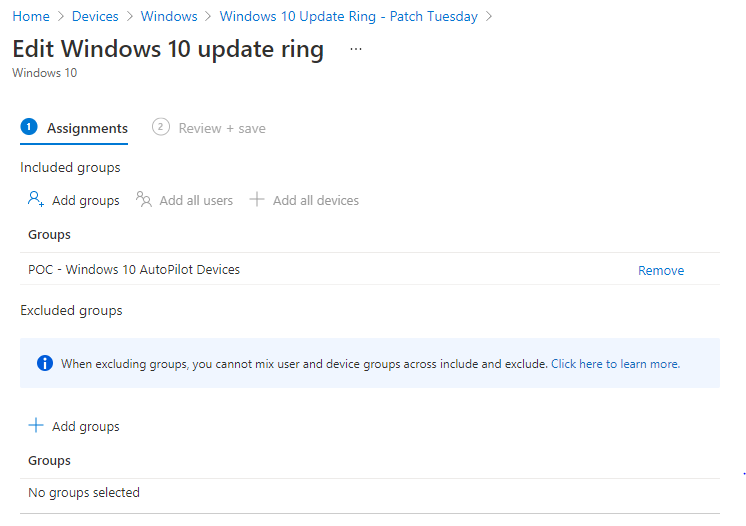The width and height of the screenshot is (746, 526).
Task: Open Devices in the breadcrumb
Action: (x=95, y=16)
